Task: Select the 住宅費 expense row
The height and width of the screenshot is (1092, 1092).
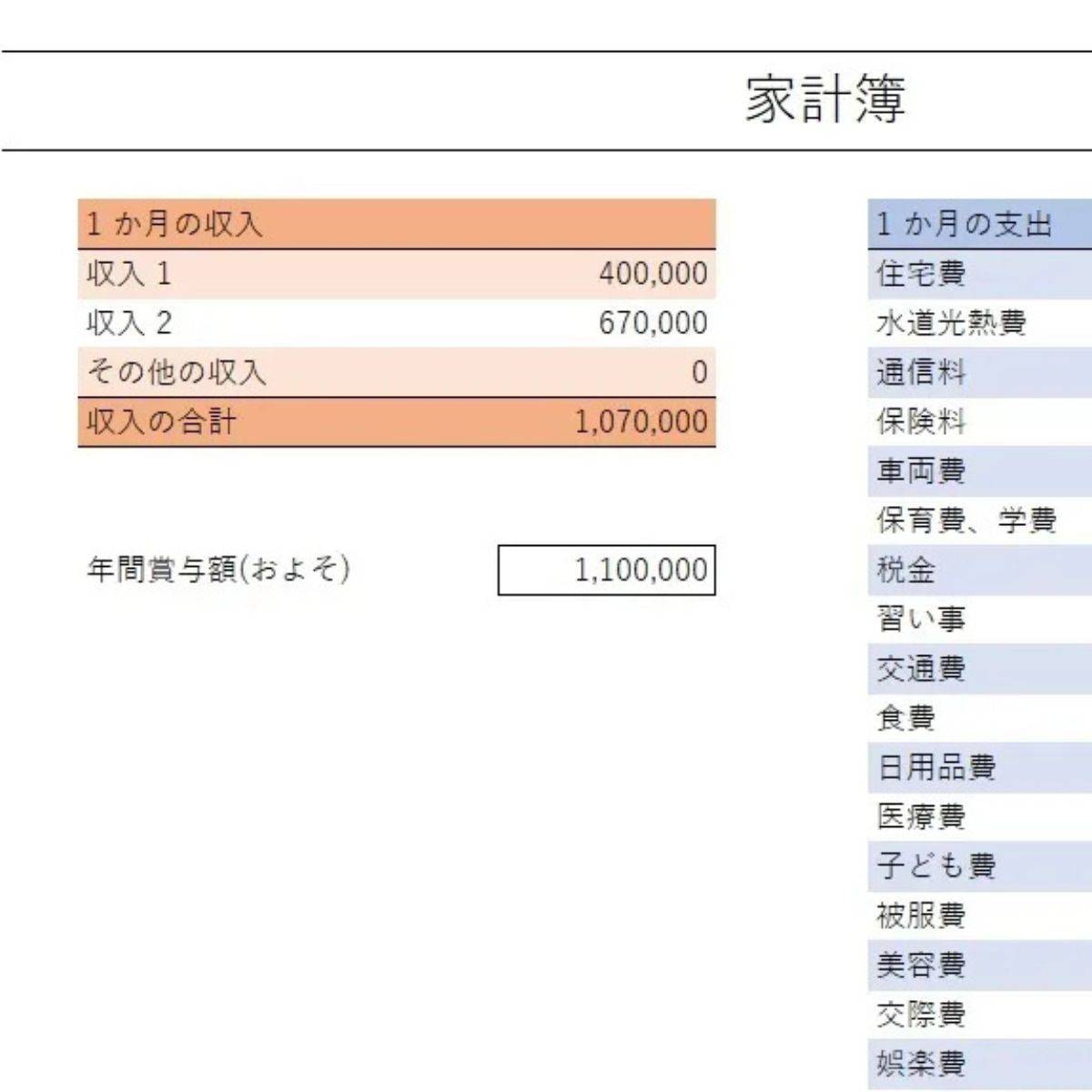Action: click(980, 274)
